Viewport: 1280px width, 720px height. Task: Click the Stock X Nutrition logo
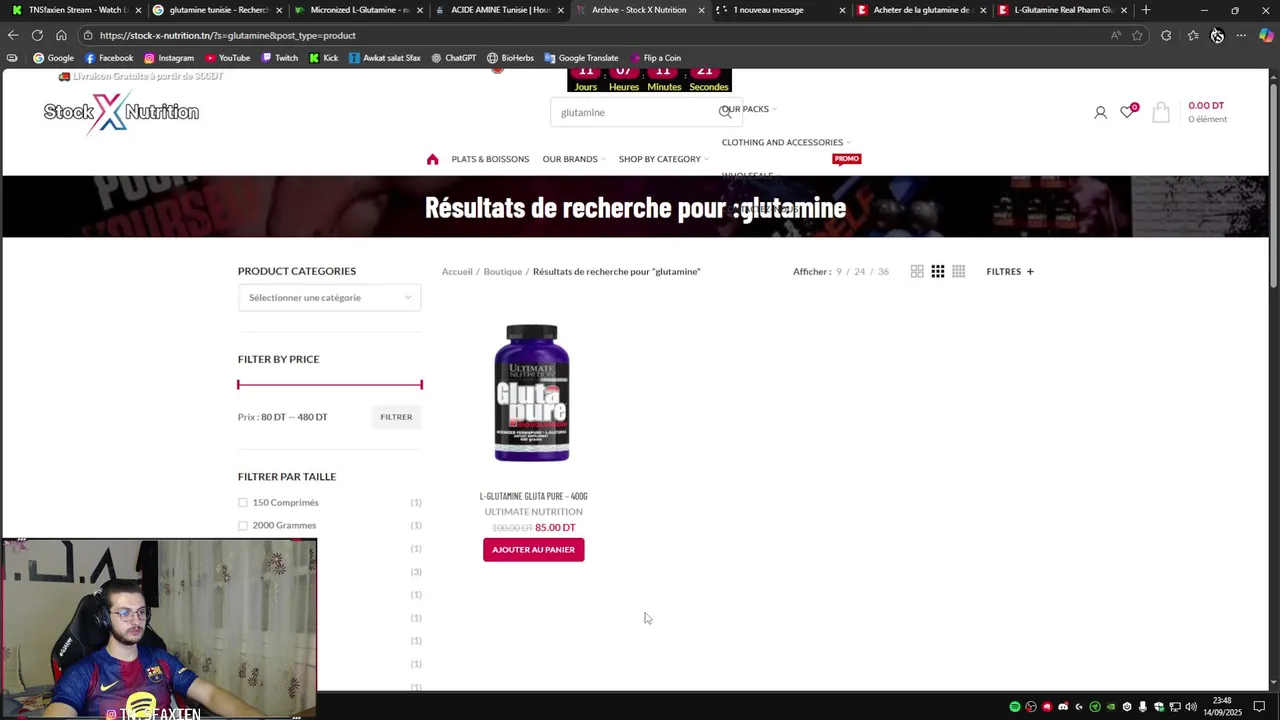[121, 112]
